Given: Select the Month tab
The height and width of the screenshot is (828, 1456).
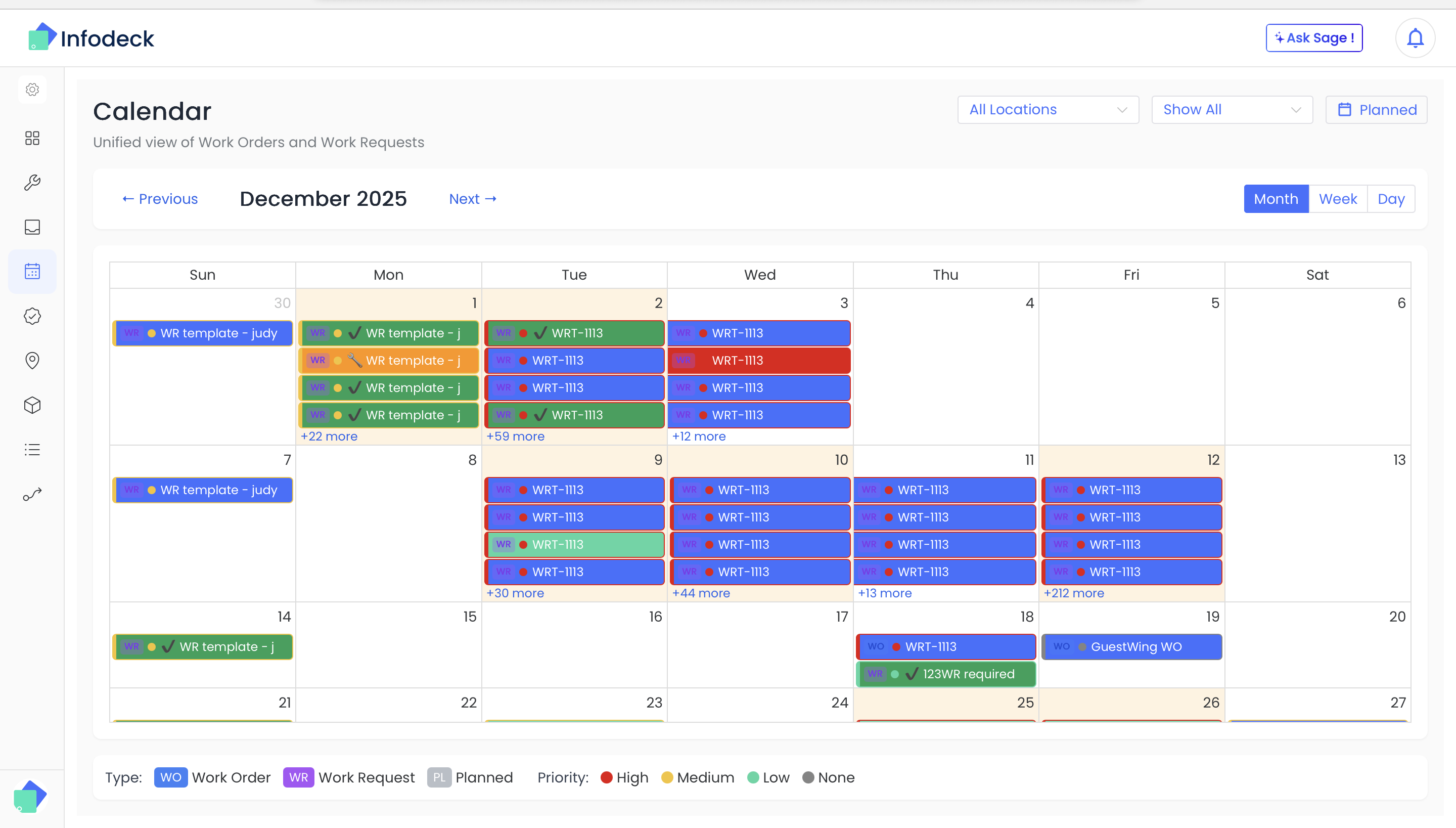Looking at the screenshot, I should 1276,198.
